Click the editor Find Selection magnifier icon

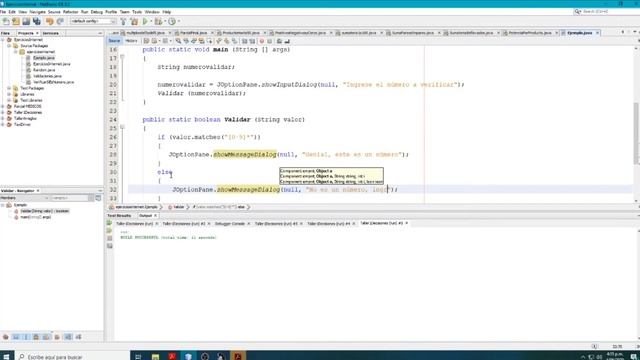click(x=178, y=41)
